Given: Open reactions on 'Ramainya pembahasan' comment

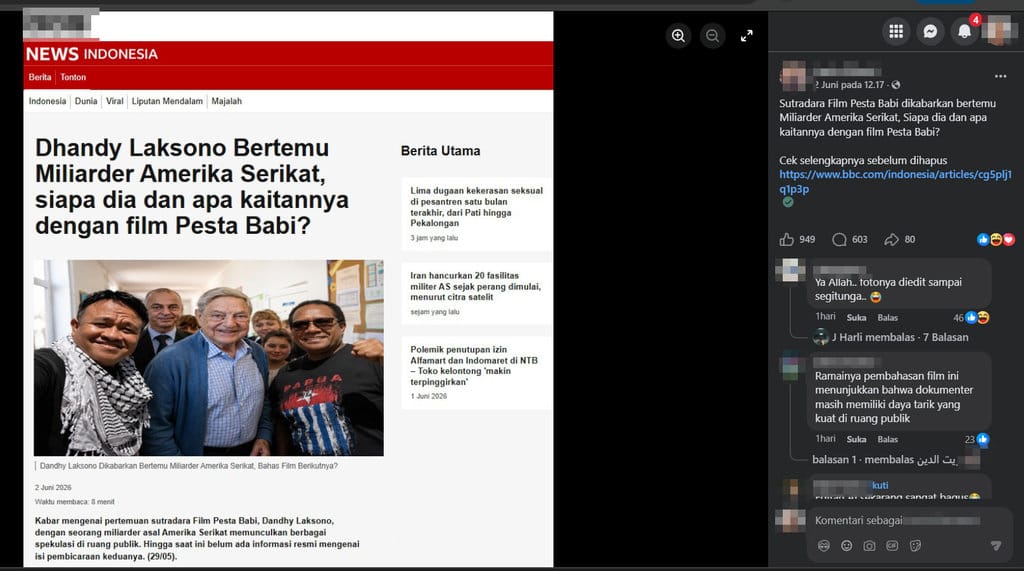Looking at the screenshot, I should pyautogui.click(x=977, y=440).
